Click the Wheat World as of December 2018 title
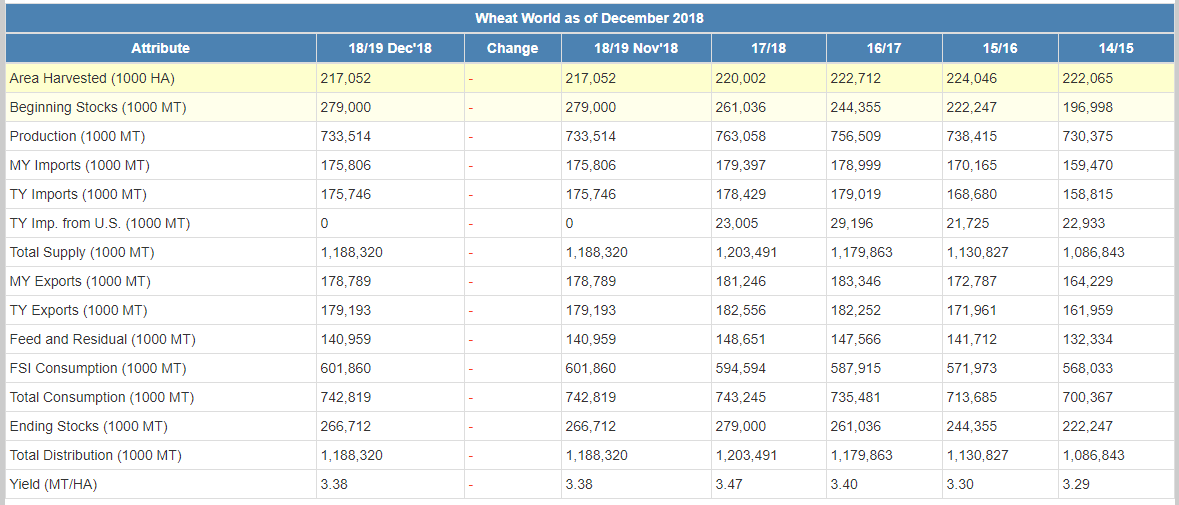 pos(589,18)
